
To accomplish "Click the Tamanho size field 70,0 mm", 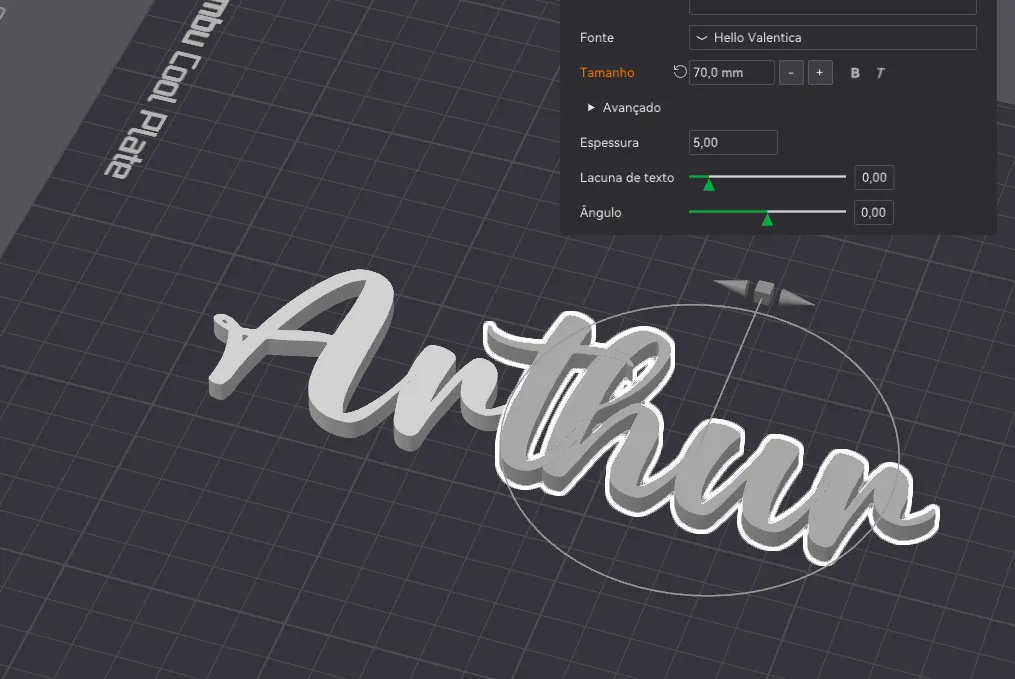I will 731,72.
